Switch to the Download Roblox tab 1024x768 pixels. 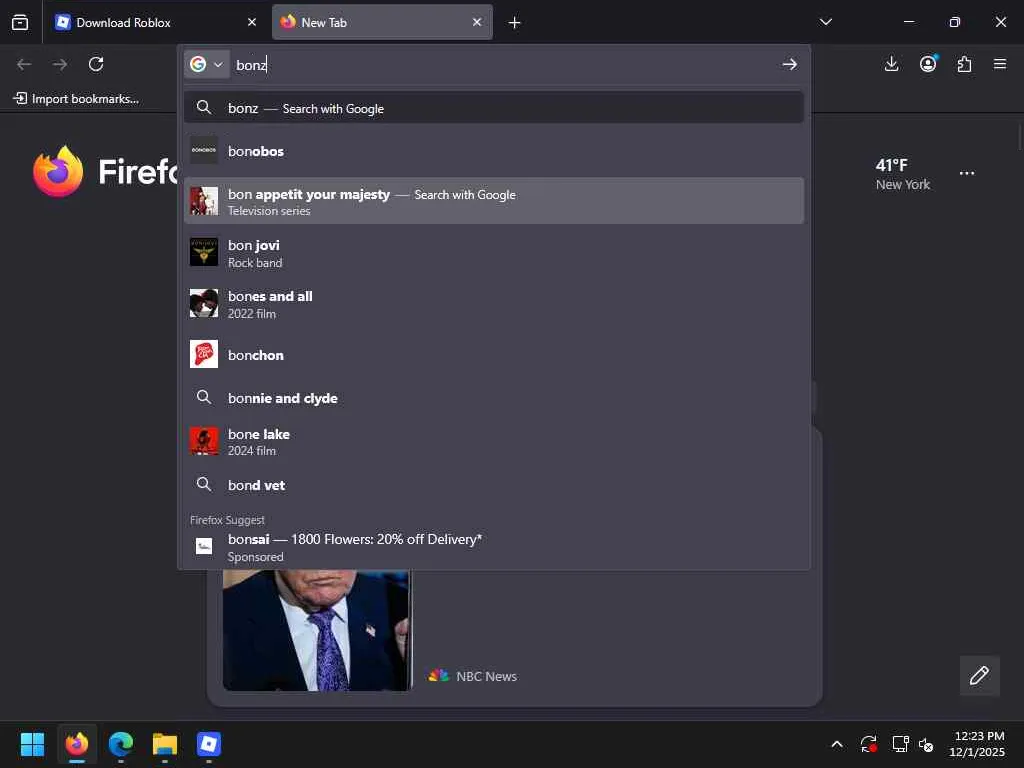[157, 22]
